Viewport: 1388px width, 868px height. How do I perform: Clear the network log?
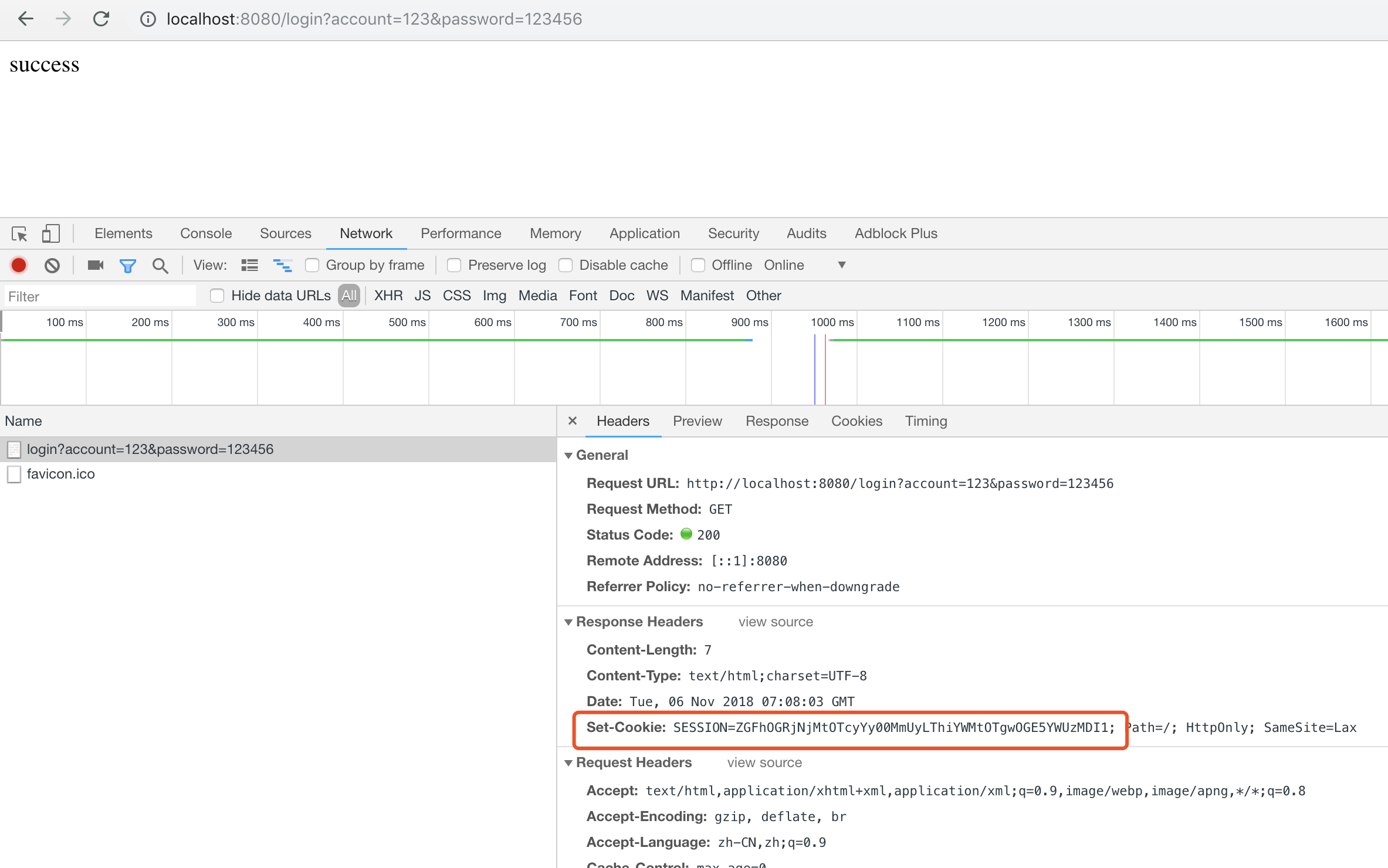point(52,265)
